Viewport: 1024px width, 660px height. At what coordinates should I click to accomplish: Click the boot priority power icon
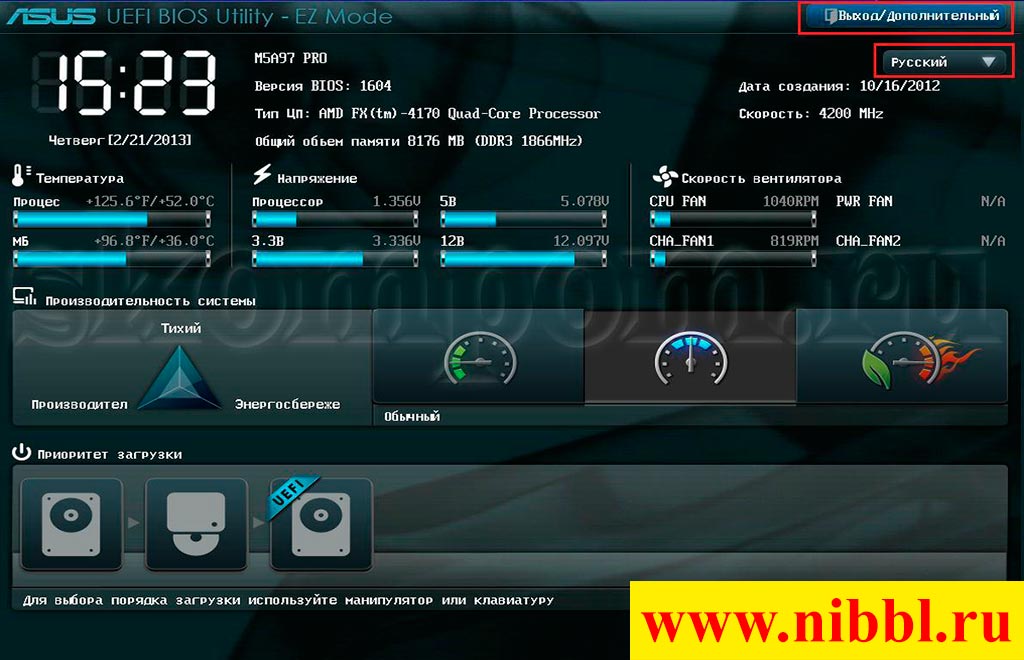tap(22, 452)
